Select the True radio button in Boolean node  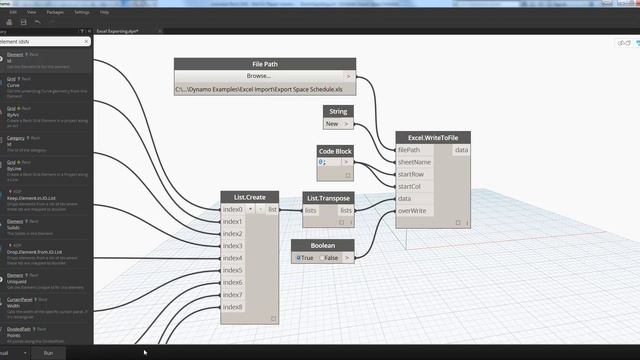(x=298, y=258)
